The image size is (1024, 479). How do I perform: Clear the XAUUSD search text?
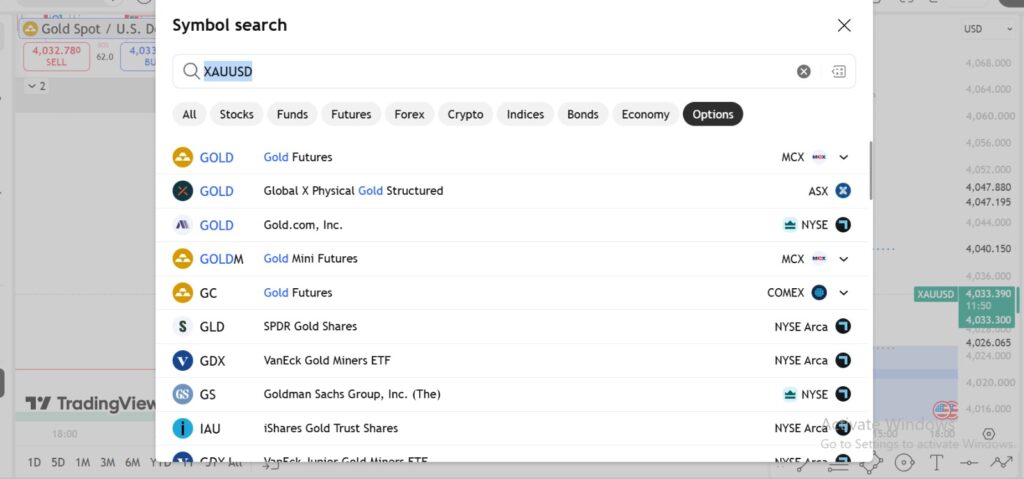click(x=804, y=72)
